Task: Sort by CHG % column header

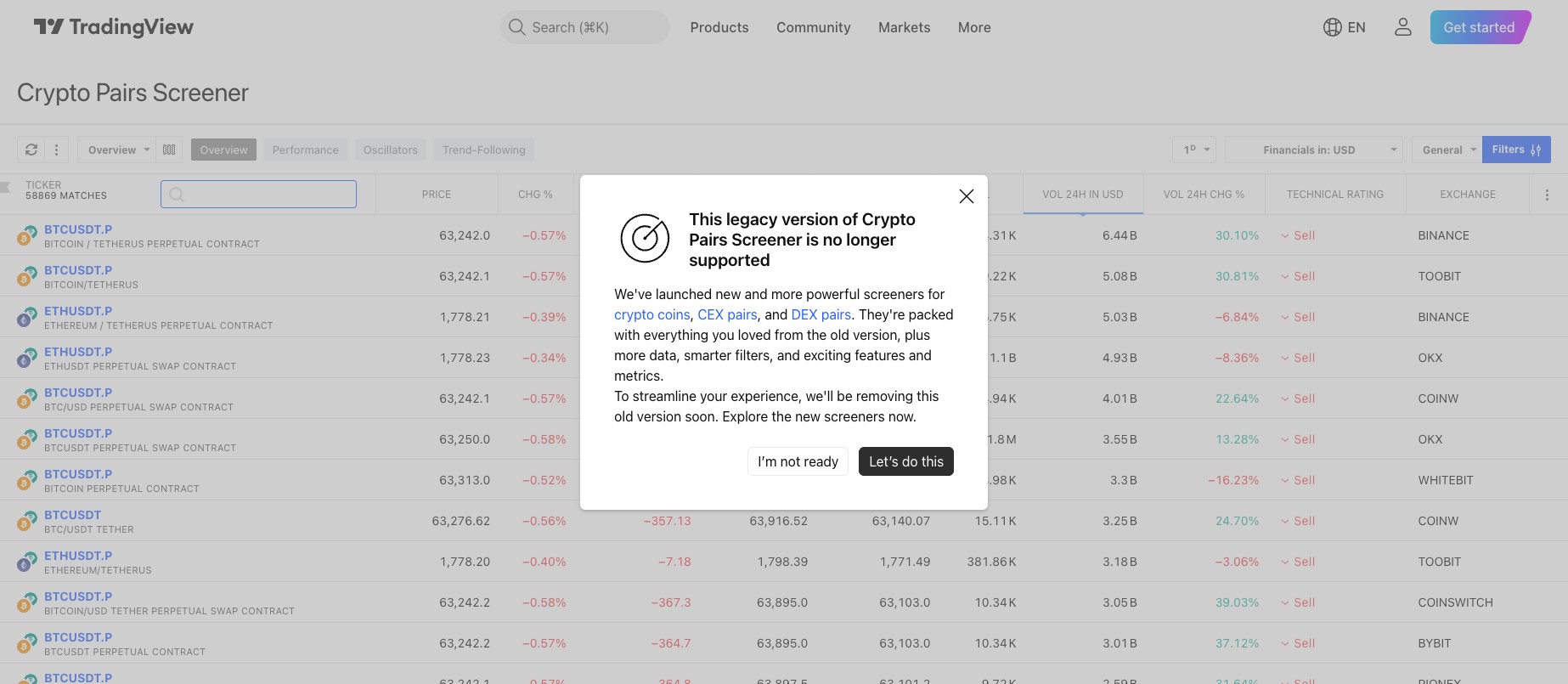Action: pyautogui.click(x=535, y=195)
